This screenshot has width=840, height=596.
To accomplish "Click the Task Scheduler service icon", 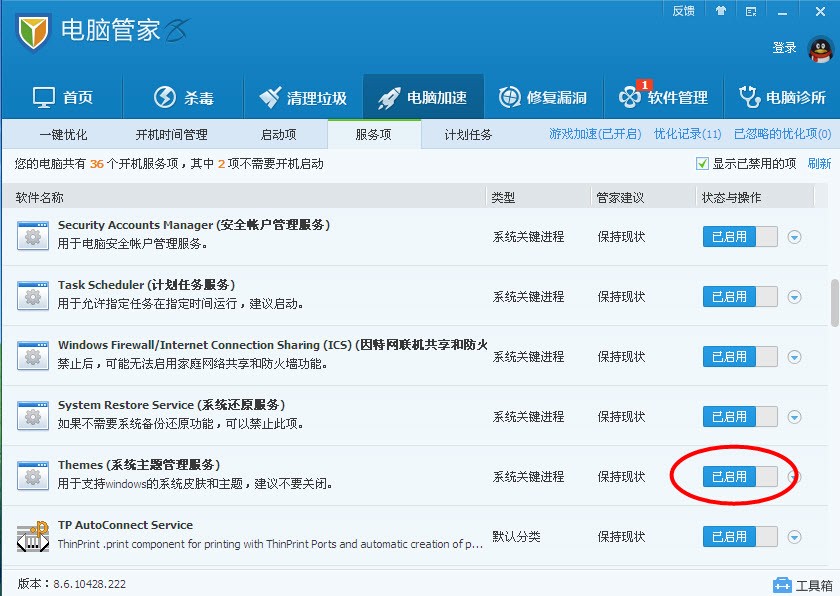I will point(33,296).
